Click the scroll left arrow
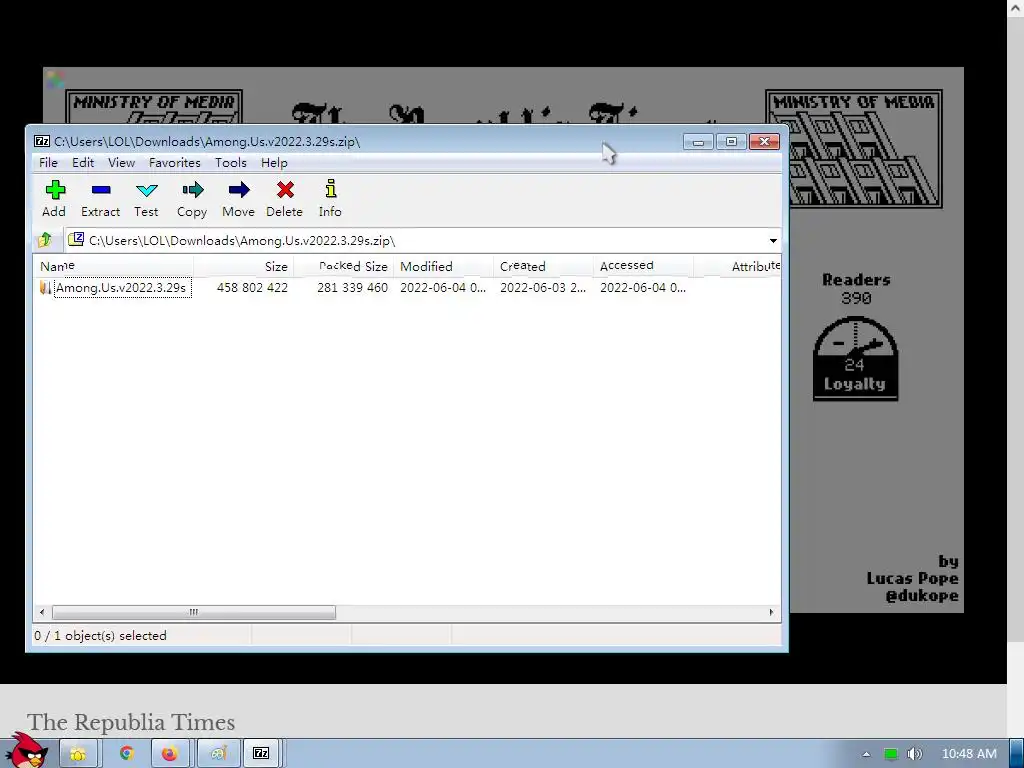The width and height of the screenshot is (1024, 768). coord(42,612)
